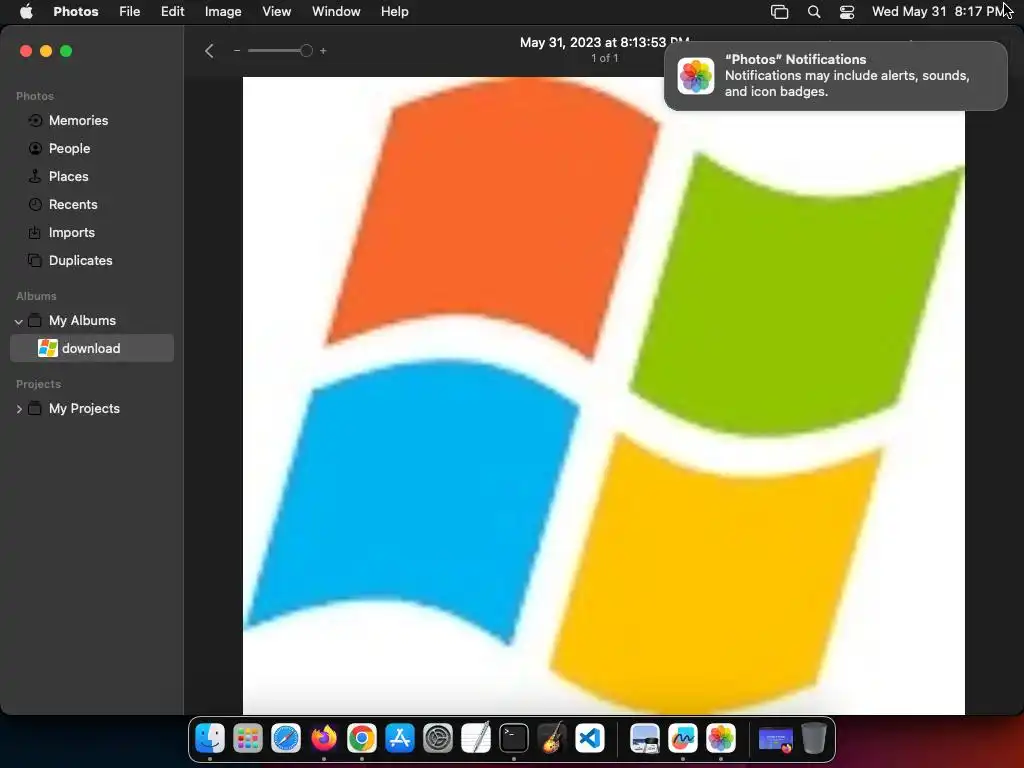Go back with the left chevron
Viewport: 1024px width, 768px height.
(209, 51)
